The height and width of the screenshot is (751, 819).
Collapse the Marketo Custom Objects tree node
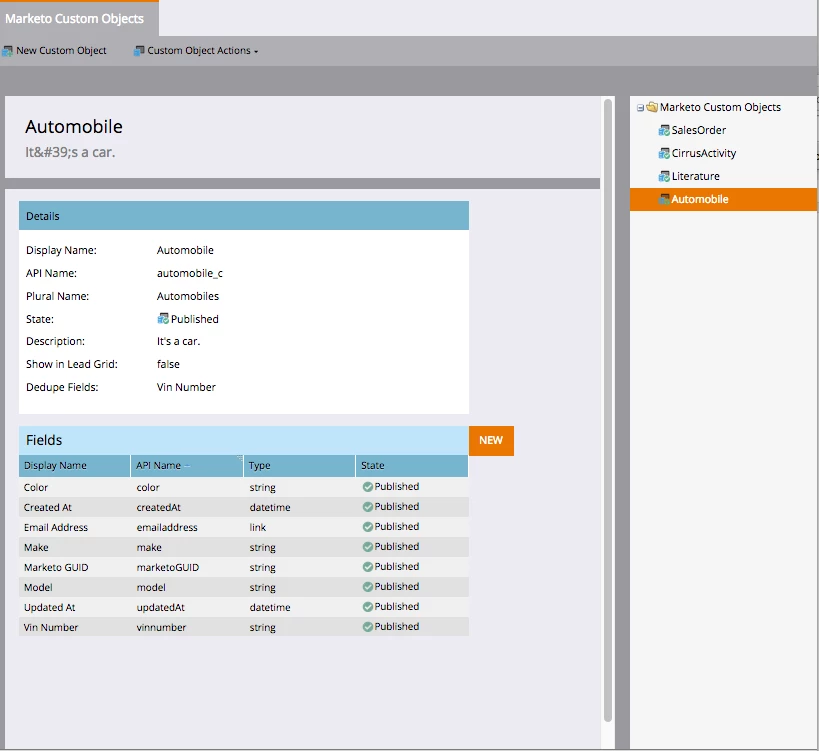[640, 108]
